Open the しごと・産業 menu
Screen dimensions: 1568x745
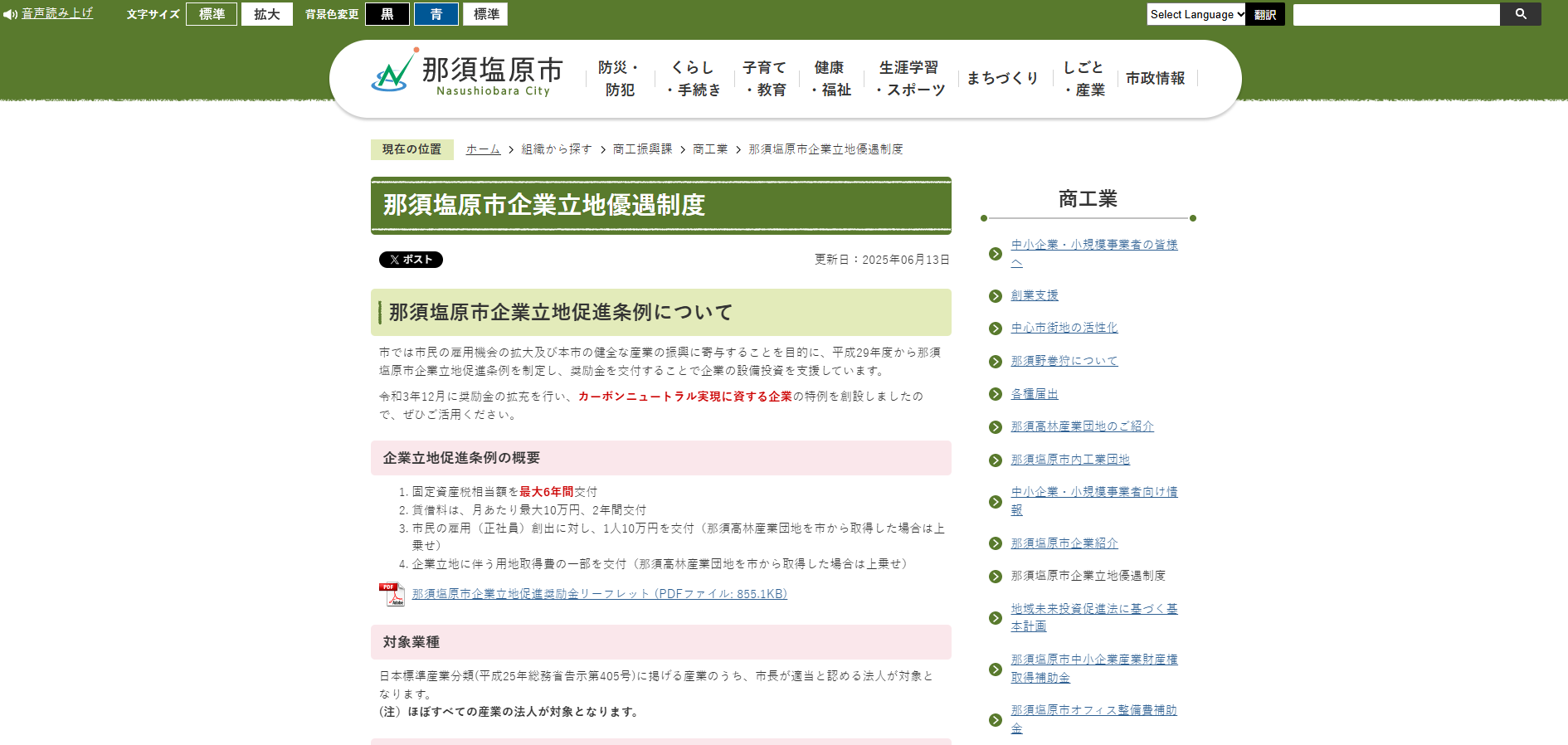coord(1083,78)
